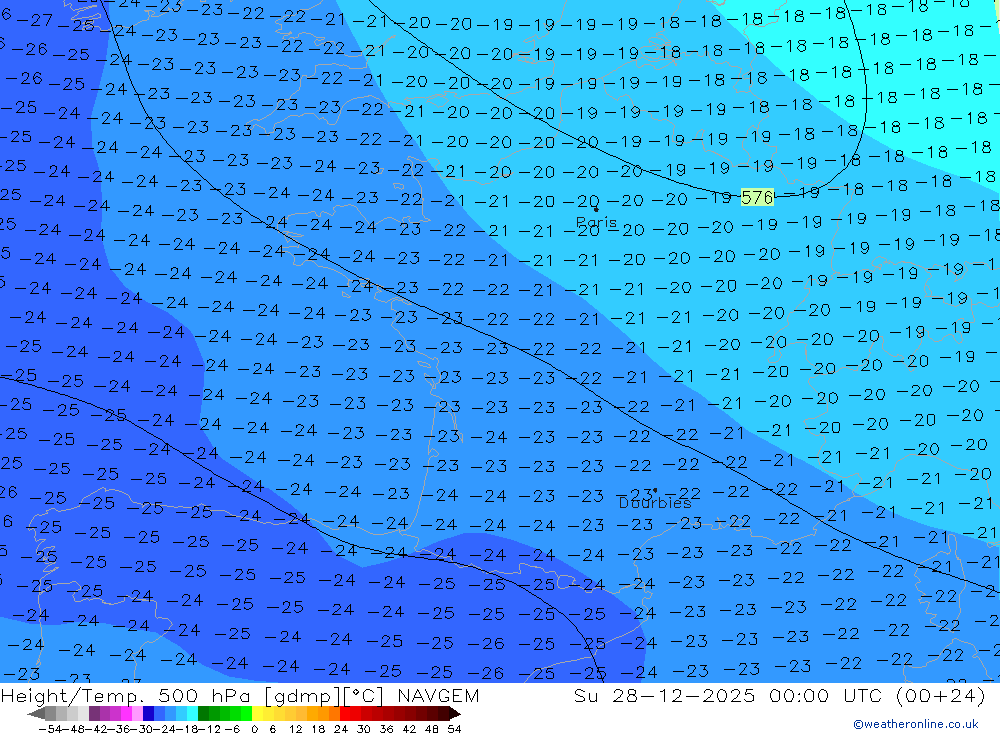This screenshot has height=733, width=1000.
Task: Click the 30 legend scale value
Action: pyautogui.click(x=364, y=729)
